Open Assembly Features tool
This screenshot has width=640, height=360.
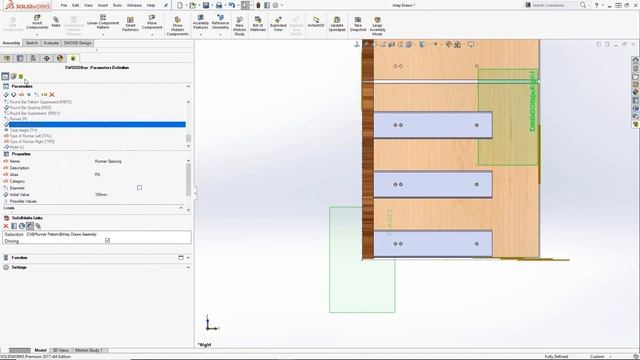200,22
